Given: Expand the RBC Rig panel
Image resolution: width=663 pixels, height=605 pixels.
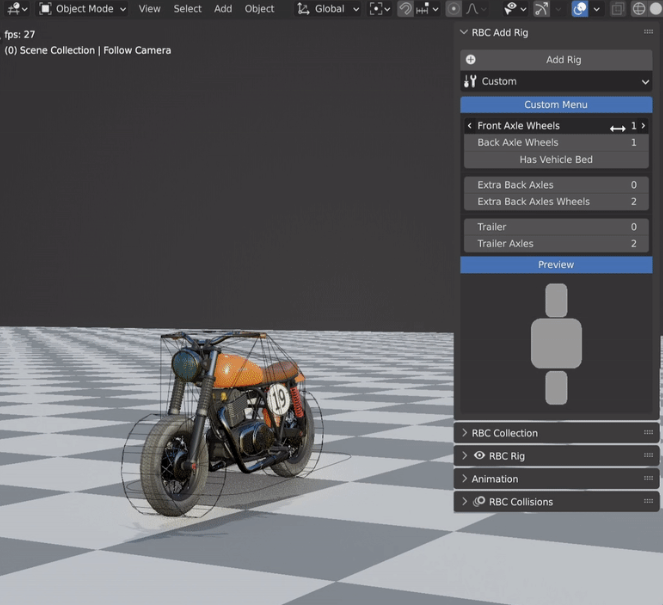Looking at the screenshot, I should click(464, 455).
